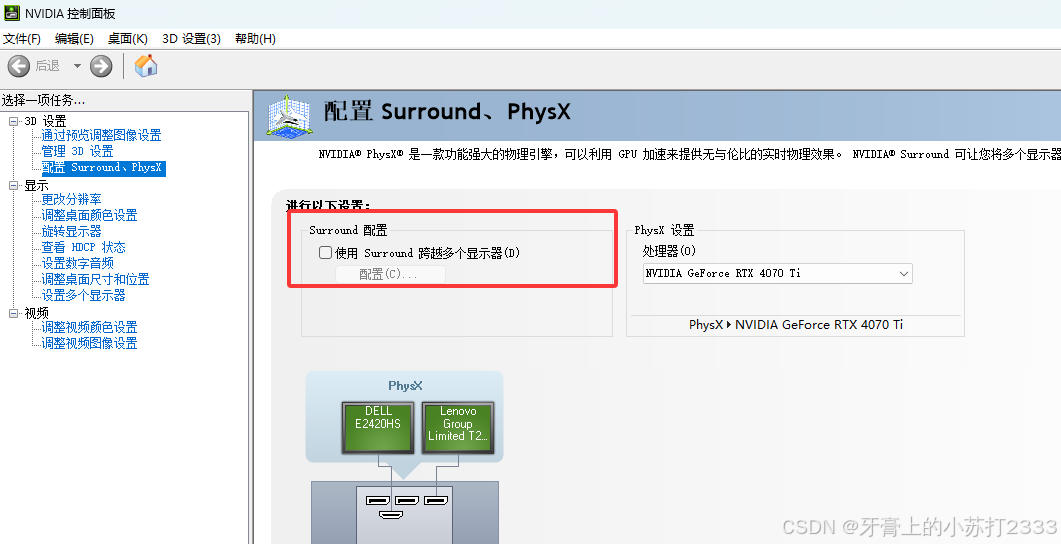Go to the Home page icon
This screenshot has height=544, width=1061.
tap(145, 66)
